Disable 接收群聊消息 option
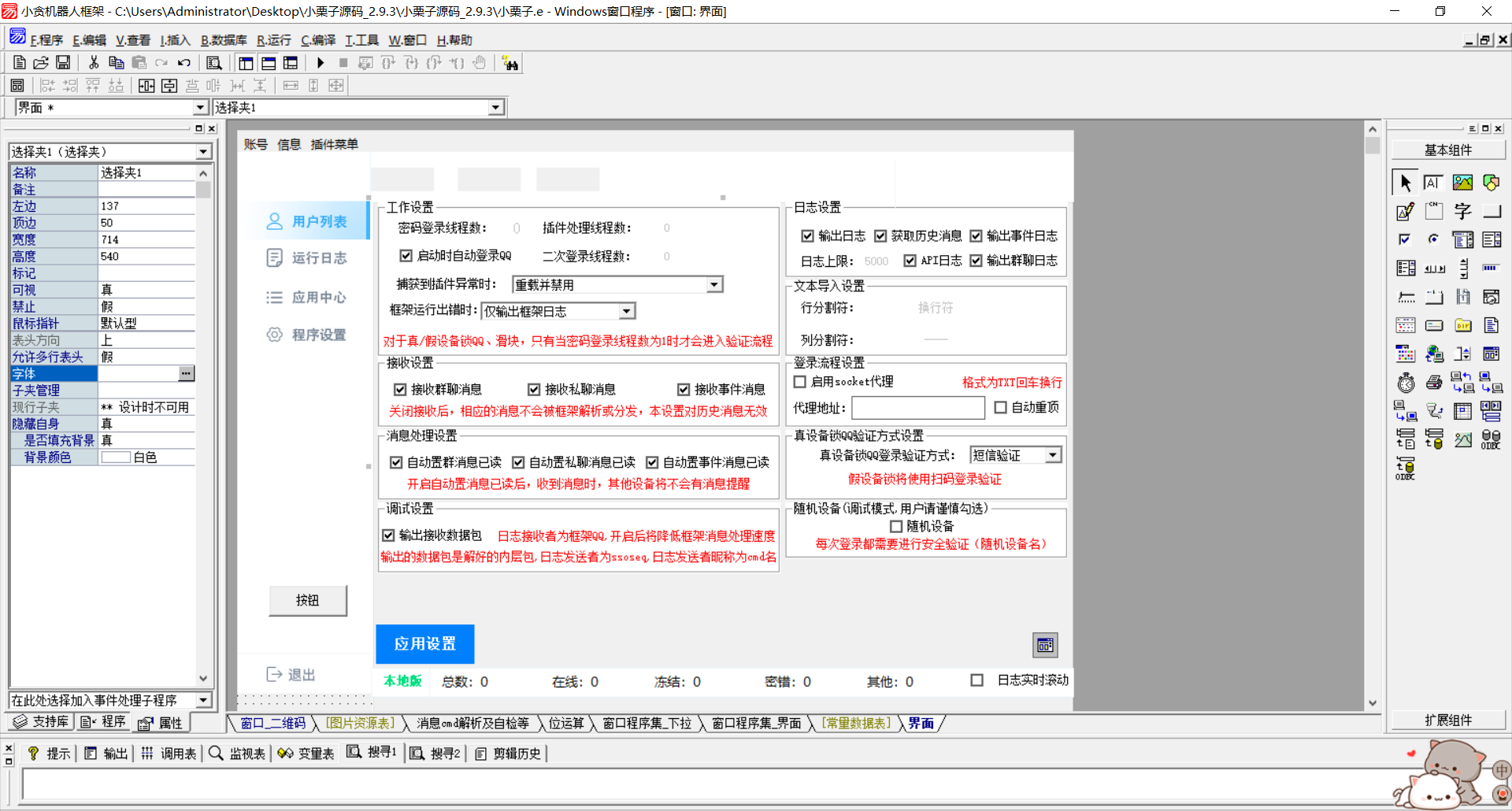The width and height of the screenshot is (1512, 811). (400, 388)
